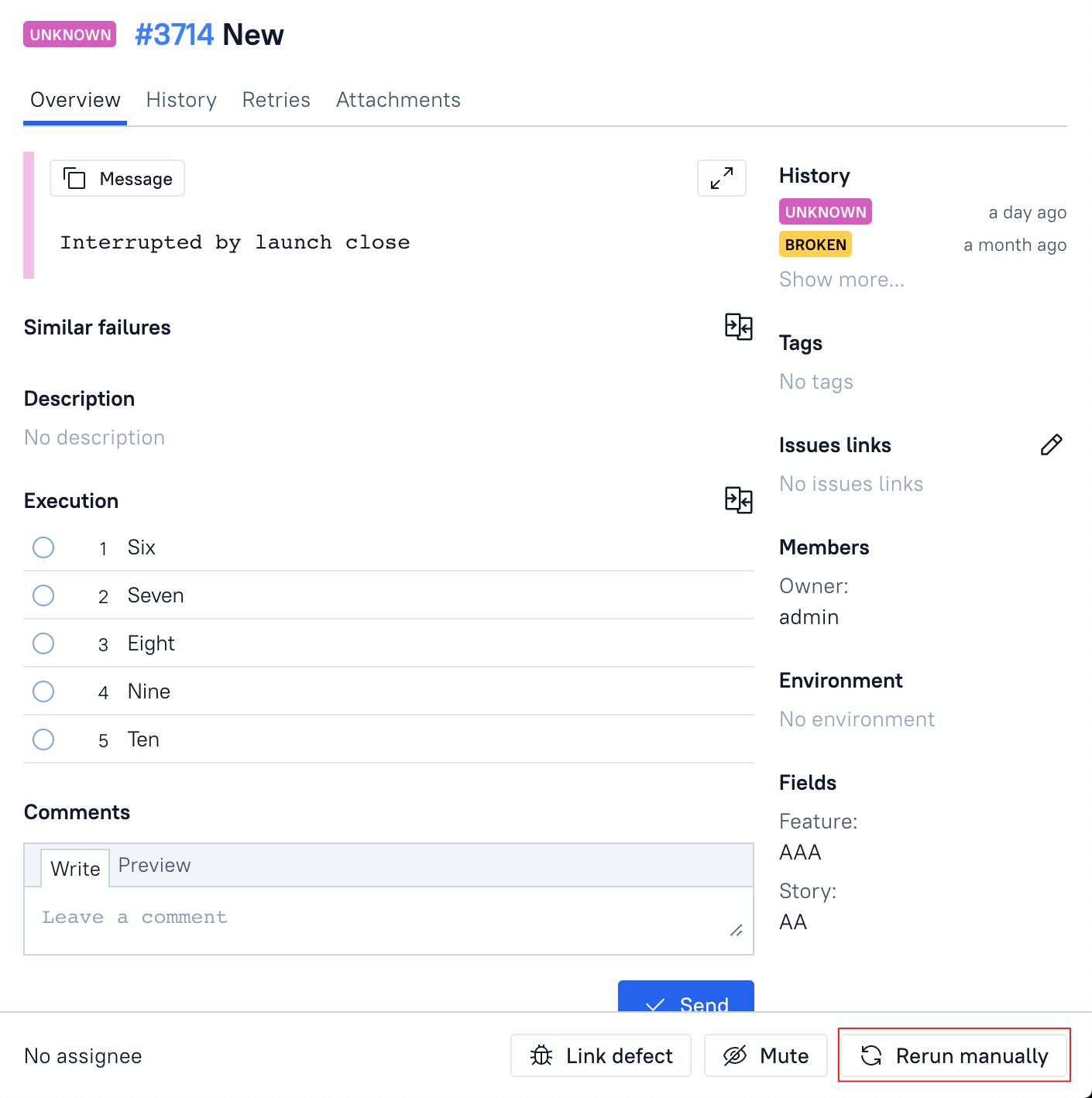Expand the status history via Show more
Viewport: 1092px width, 1098px height.
point(841,280)
